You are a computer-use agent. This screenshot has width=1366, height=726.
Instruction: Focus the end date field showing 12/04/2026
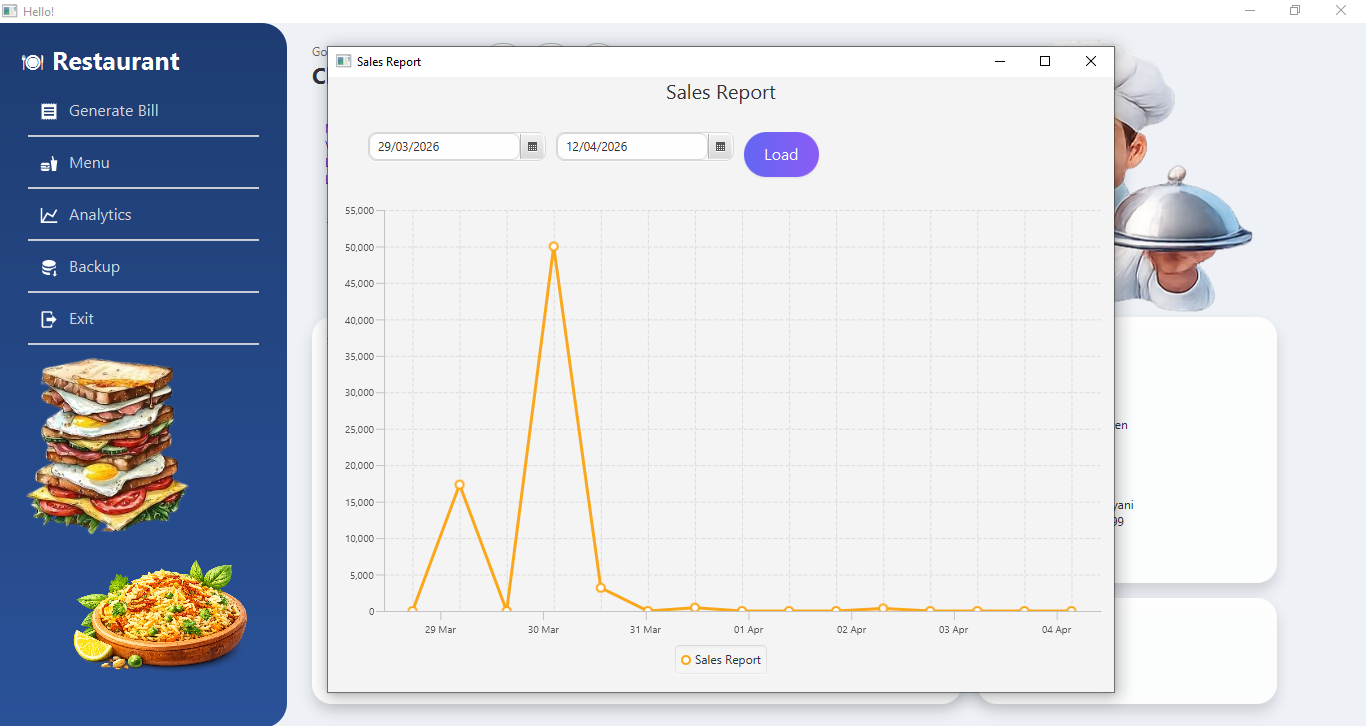632,147
